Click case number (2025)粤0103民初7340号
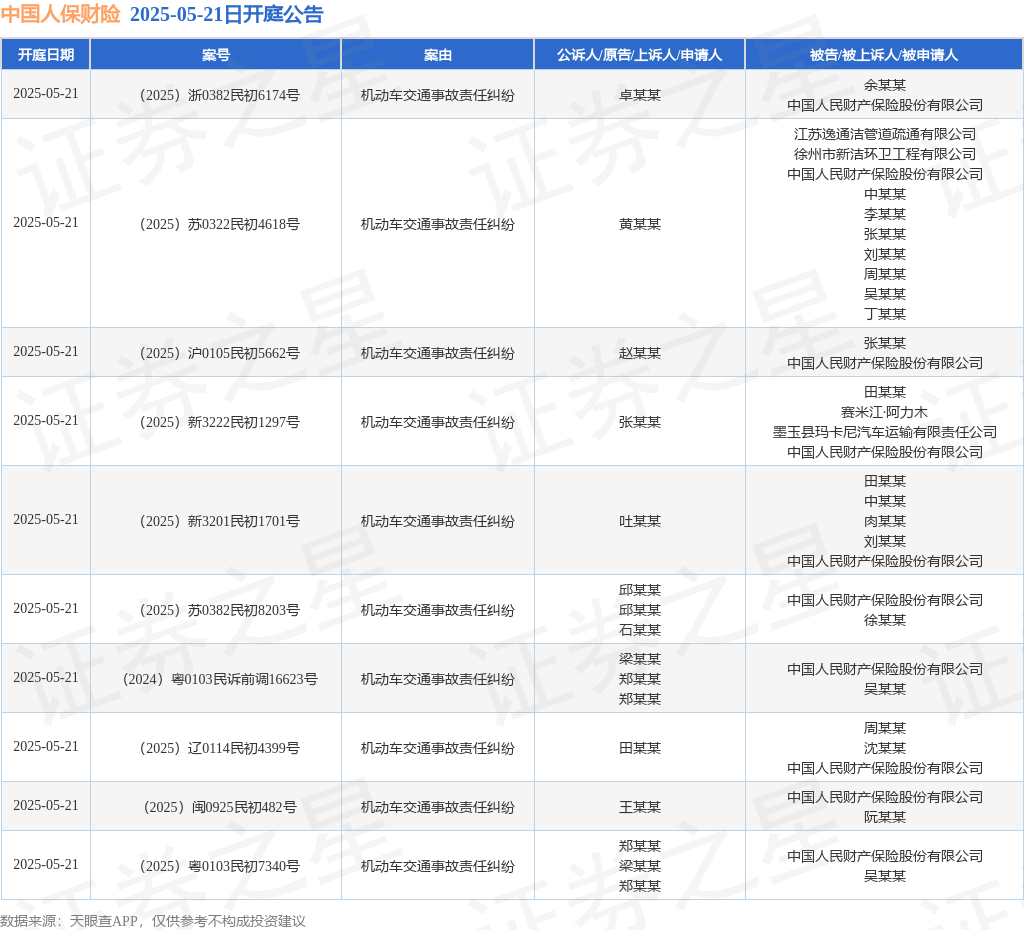The width and height of the screenshot is (1024, 930). click(x=219, y=866)
